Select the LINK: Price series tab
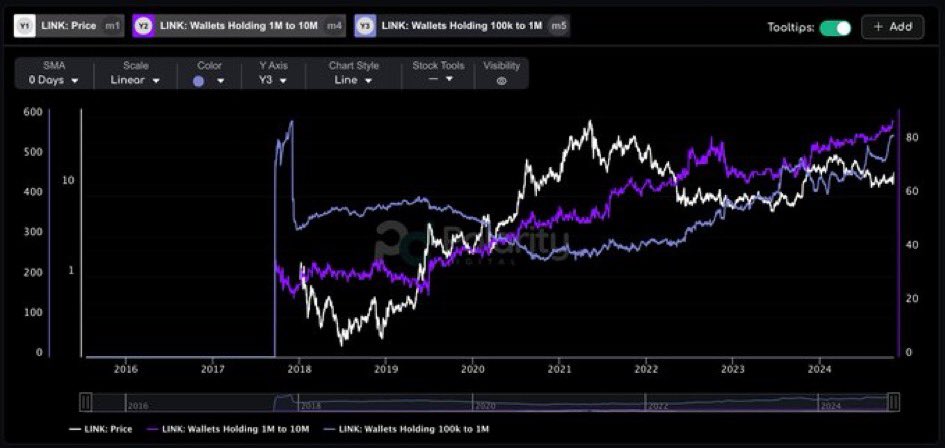The width and height of the screenshot is (945, 448). [x=69, y=26]
